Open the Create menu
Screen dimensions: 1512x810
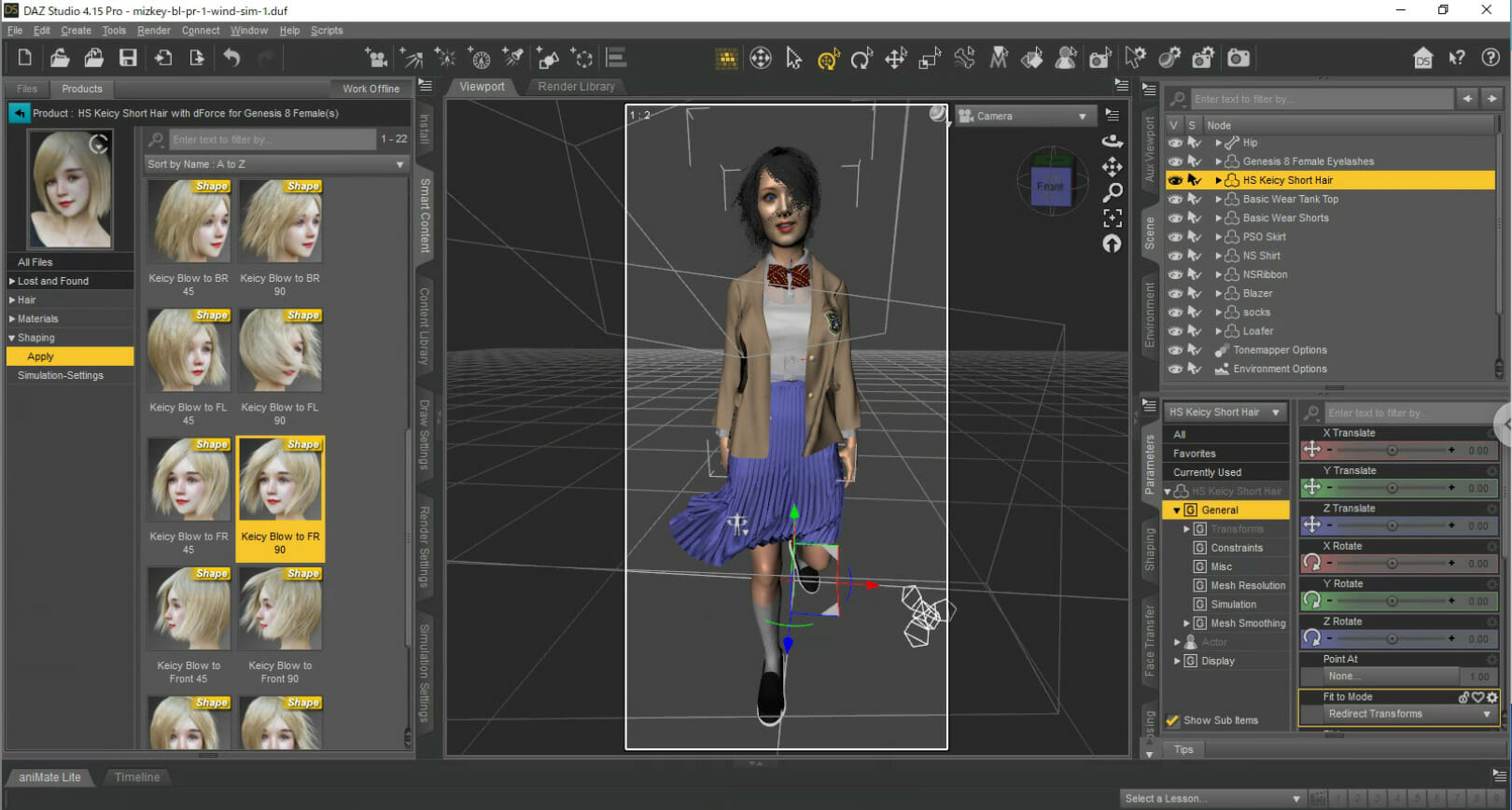[76, 31]
